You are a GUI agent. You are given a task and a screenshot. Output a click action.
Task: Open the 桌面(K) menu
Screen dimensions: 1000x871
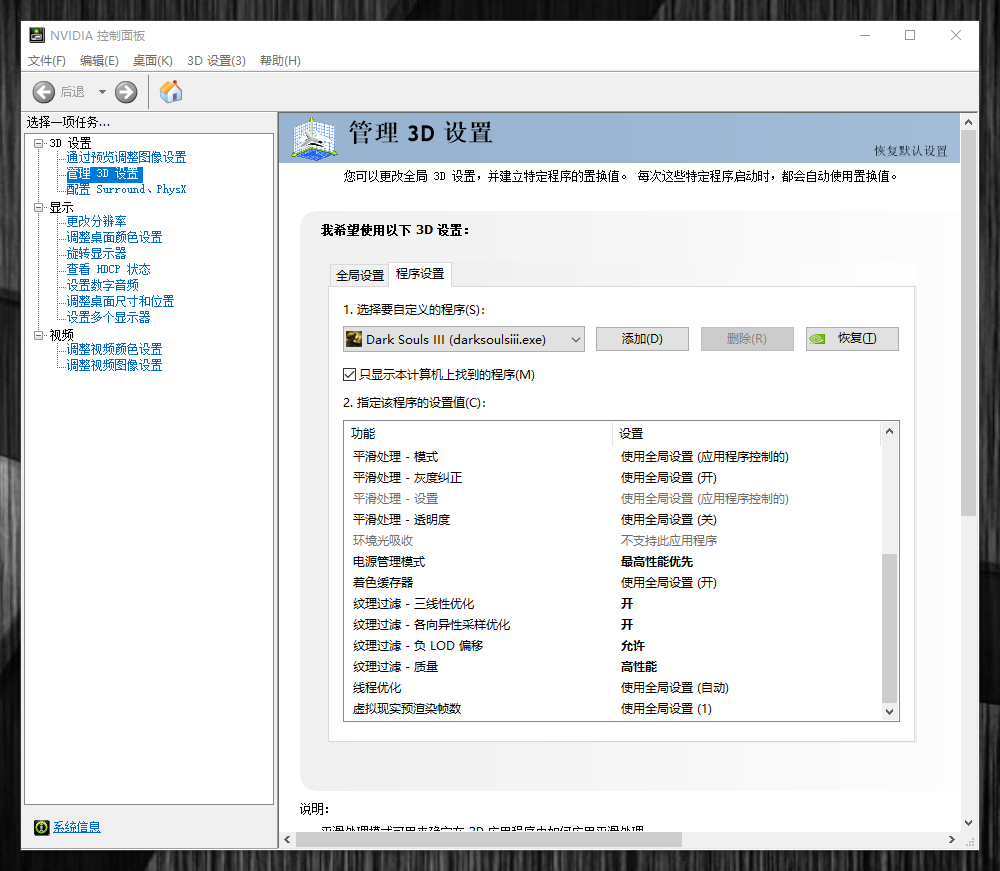point(152,61)
